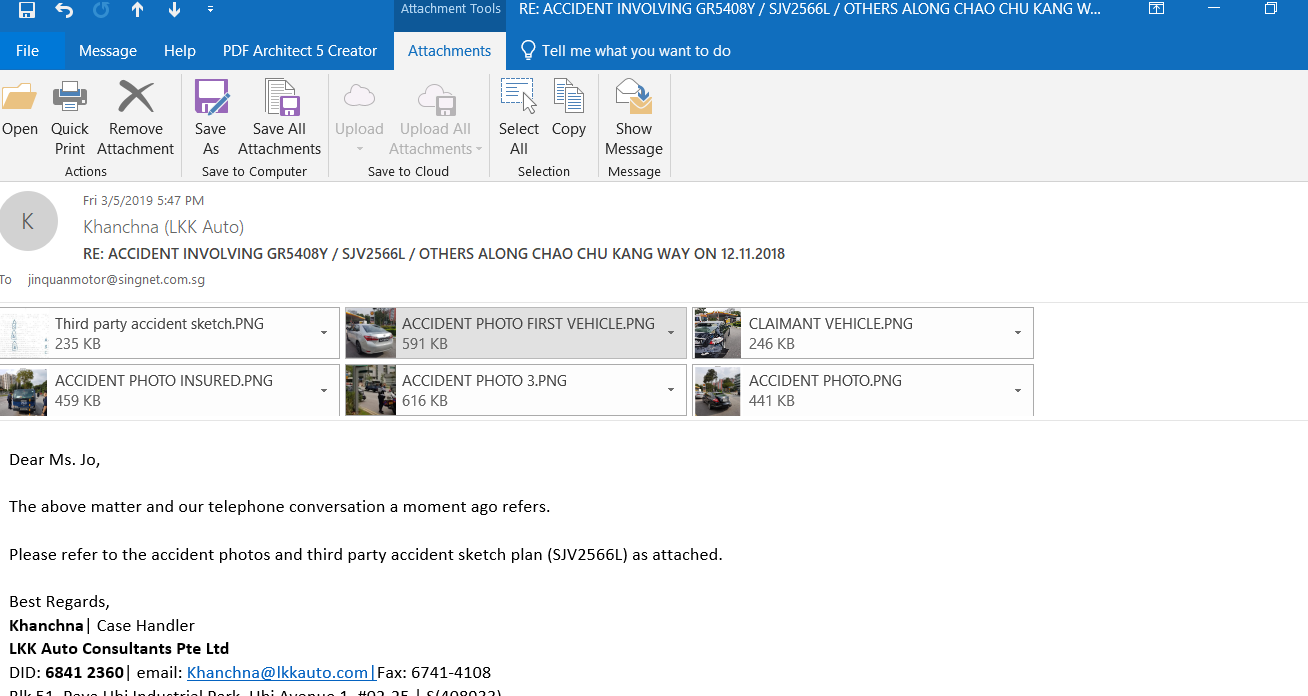This screenshot has width=1308, height=696.
Task: Switch to the Message ribbon tab
Action: coord(107,51)
